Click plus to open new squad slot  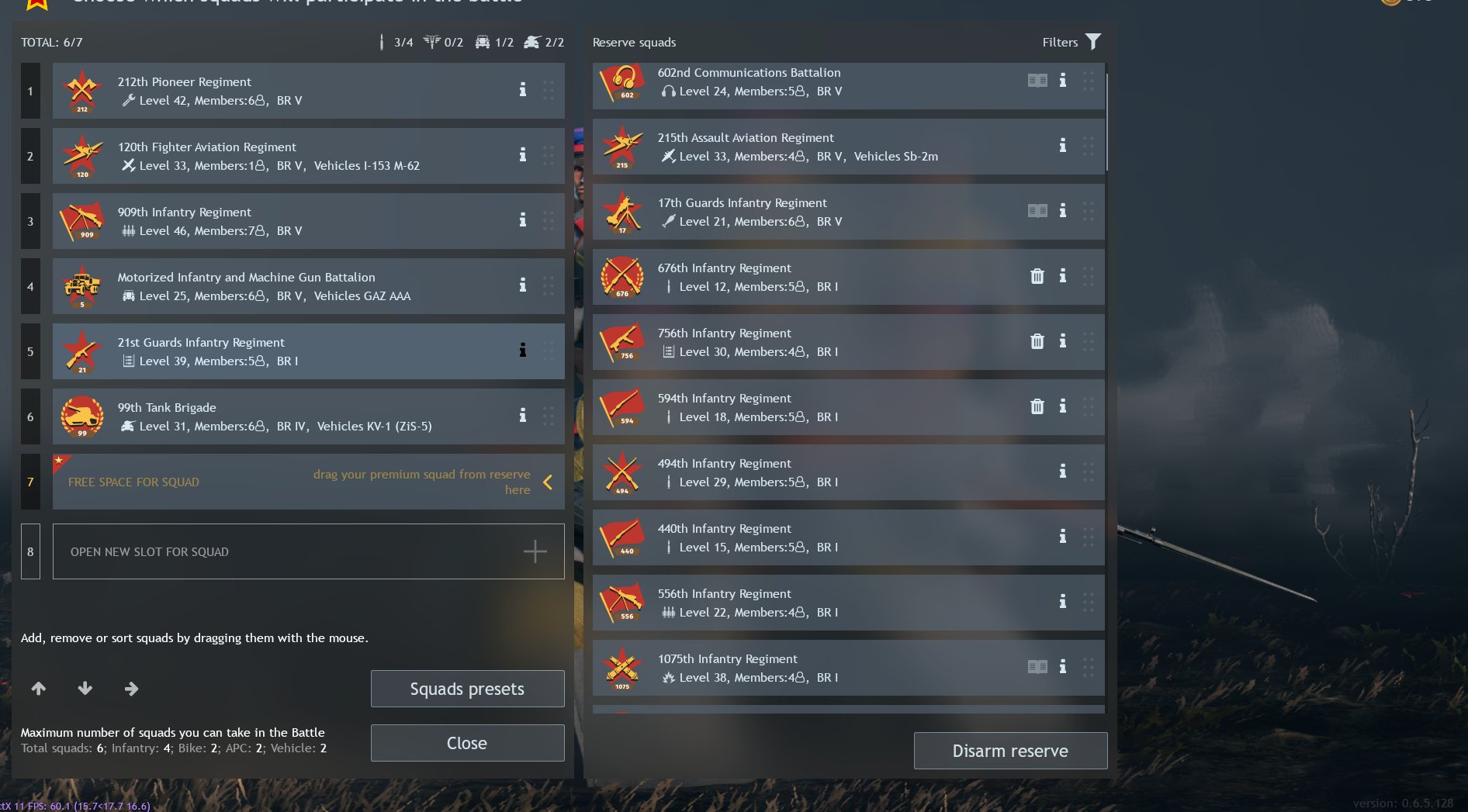click(535, 551)
